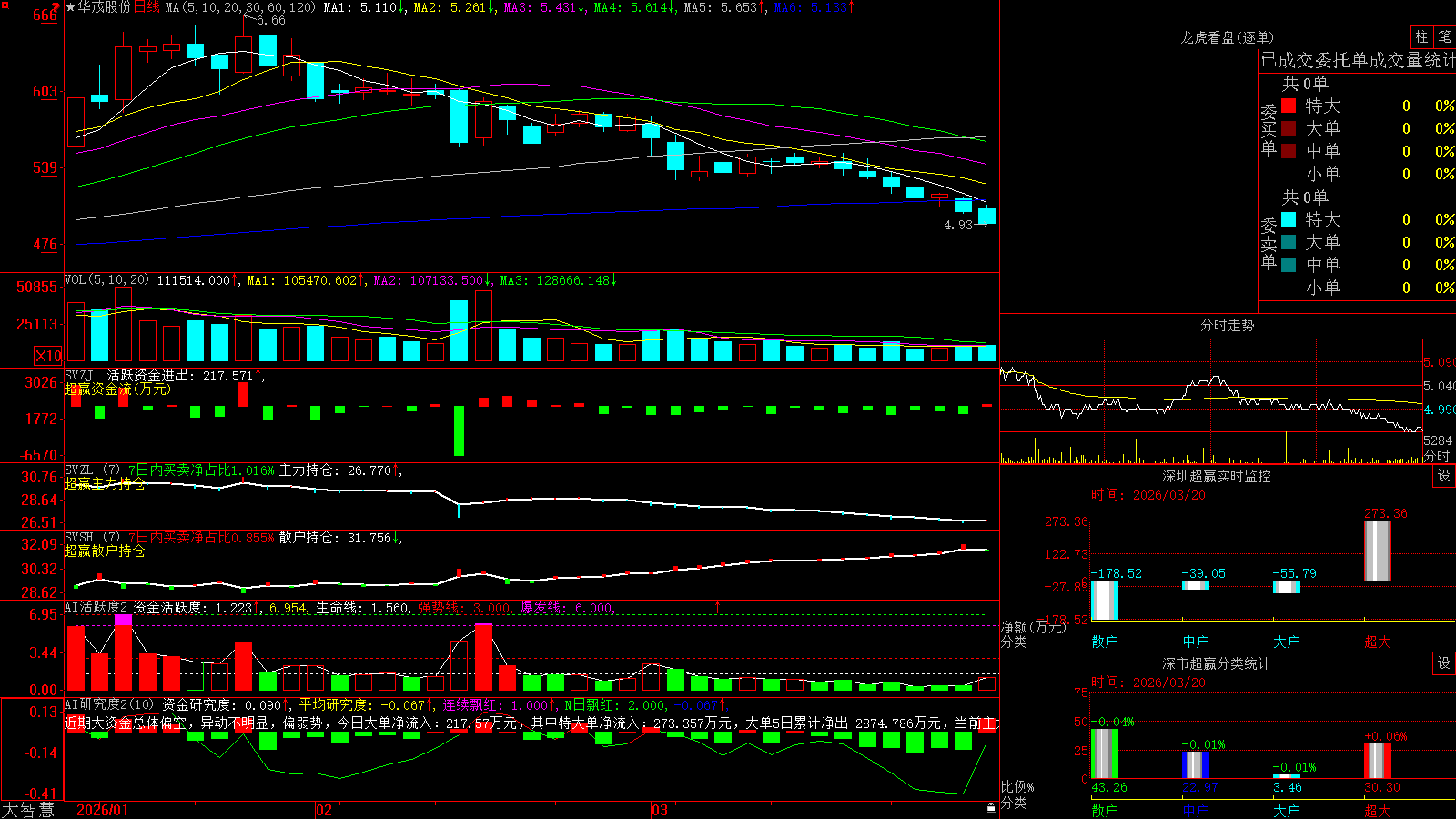Click the 已成交委托单成交量统计 header
This screenshot has width=1456, height=819.
tap(1359, 60)
